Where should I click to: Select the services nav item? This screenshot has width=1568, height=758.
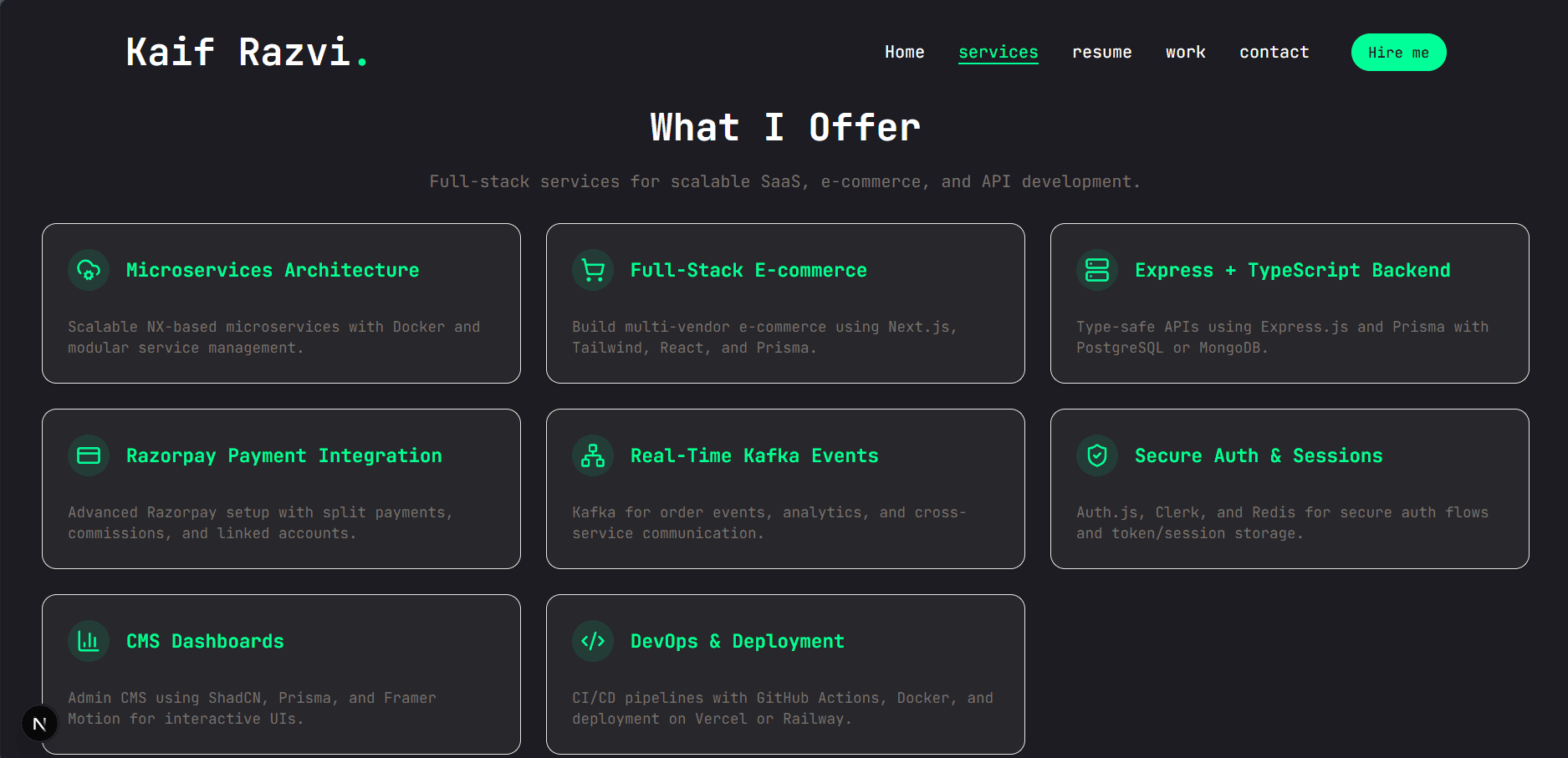point(999,52)
